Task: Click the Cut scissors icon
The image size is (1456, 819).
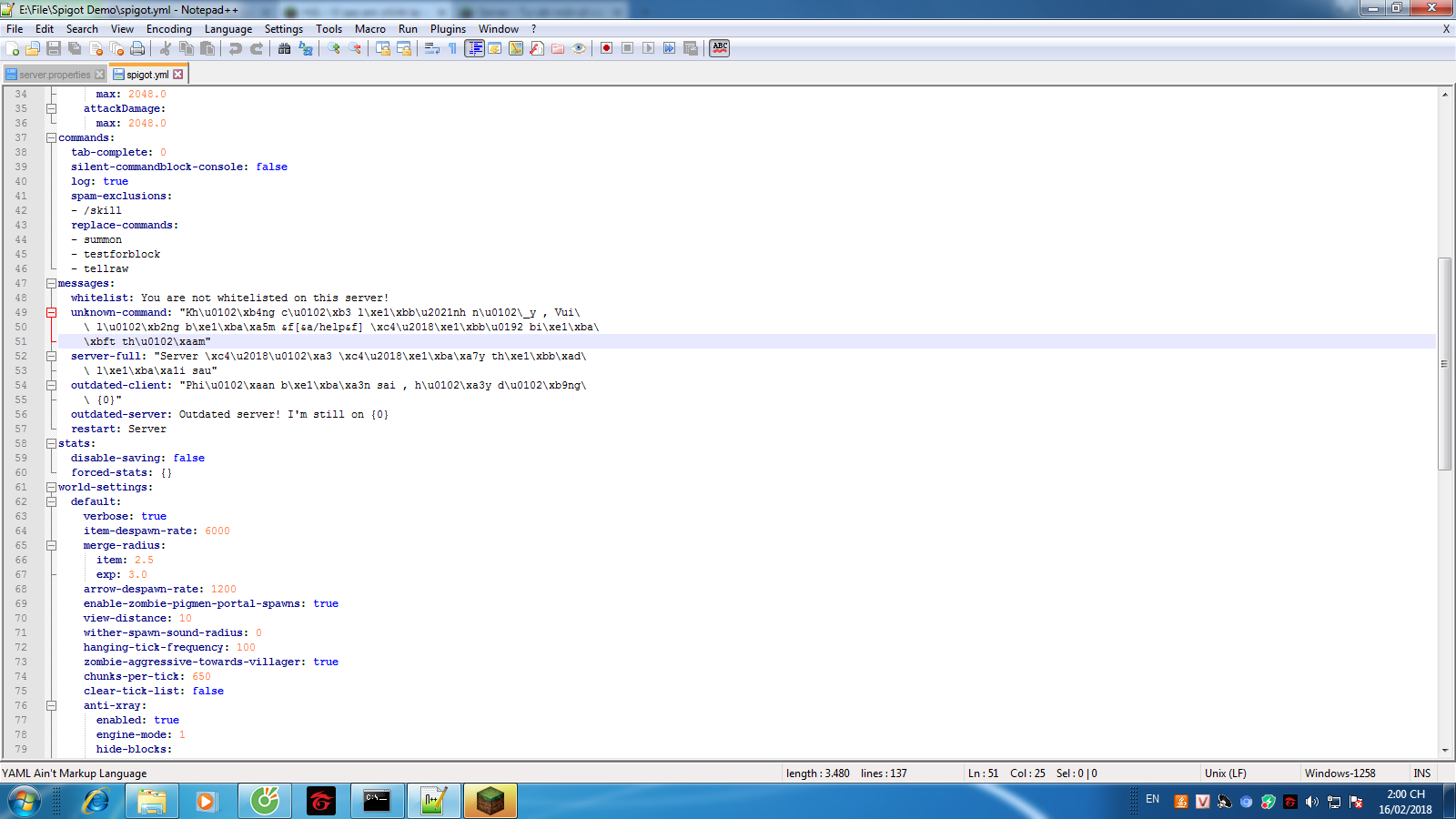Action: click(166, 48)
